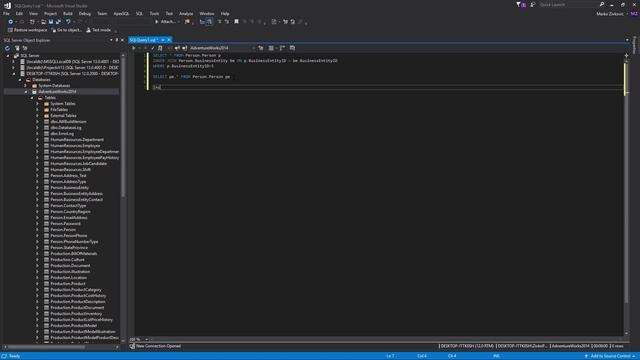This screenshot has height=360, width=640.
Task: Expand the HumanResources.Department table
Action: [x=38, y=140]
